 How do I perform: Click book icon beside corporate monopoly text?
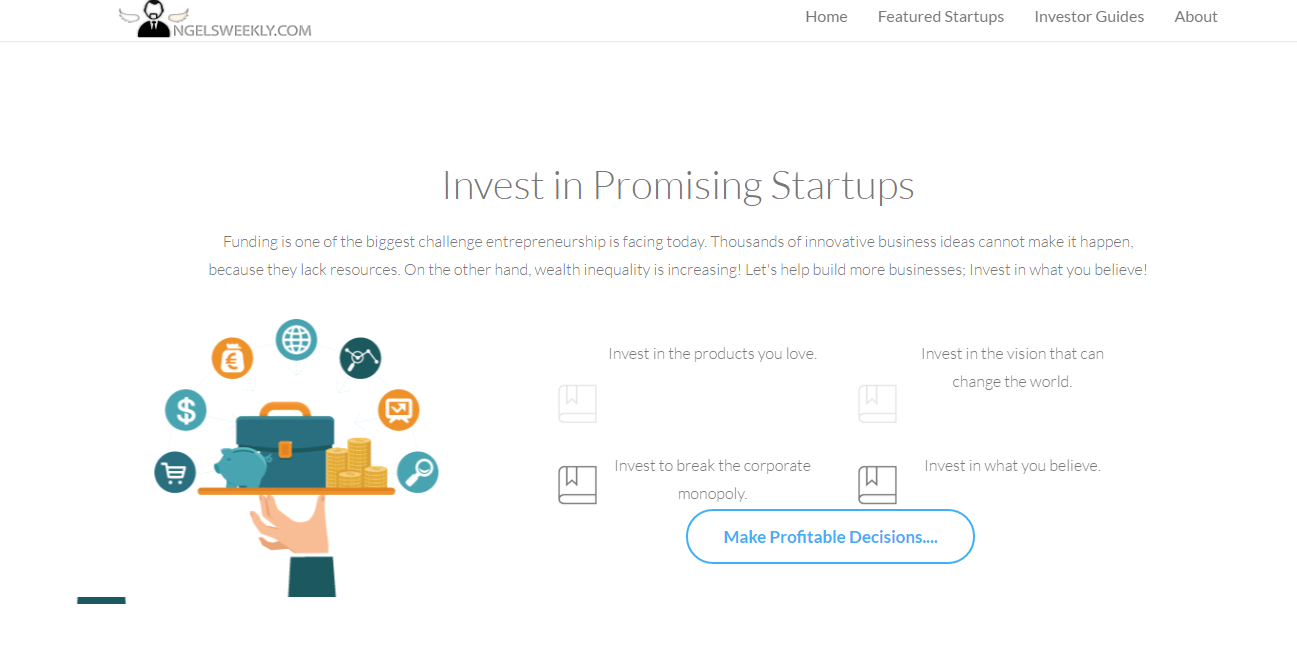tap(577, 485)
